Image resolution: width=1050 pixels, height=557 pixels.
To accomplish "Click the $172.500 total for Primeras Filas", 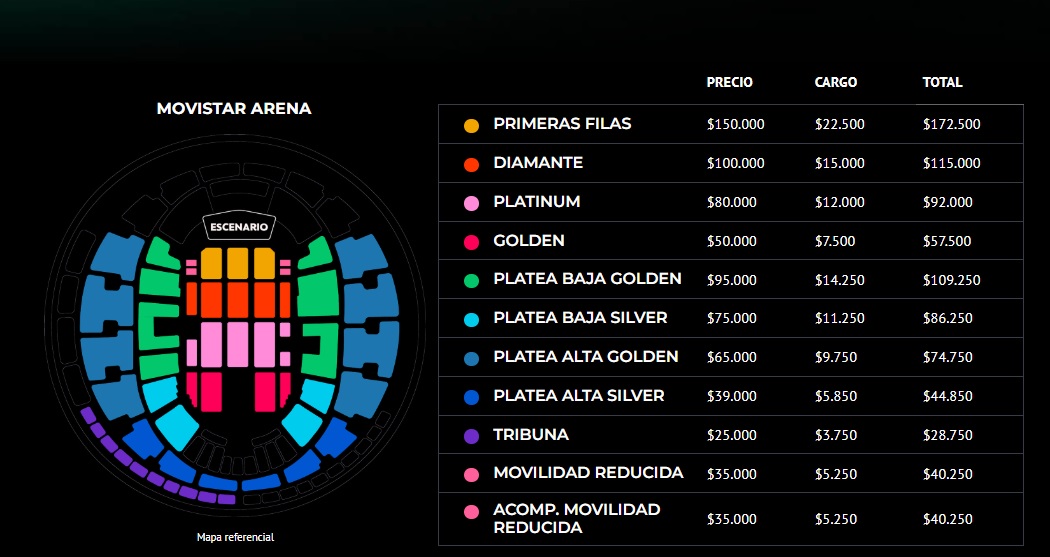I will coord(951,125).
